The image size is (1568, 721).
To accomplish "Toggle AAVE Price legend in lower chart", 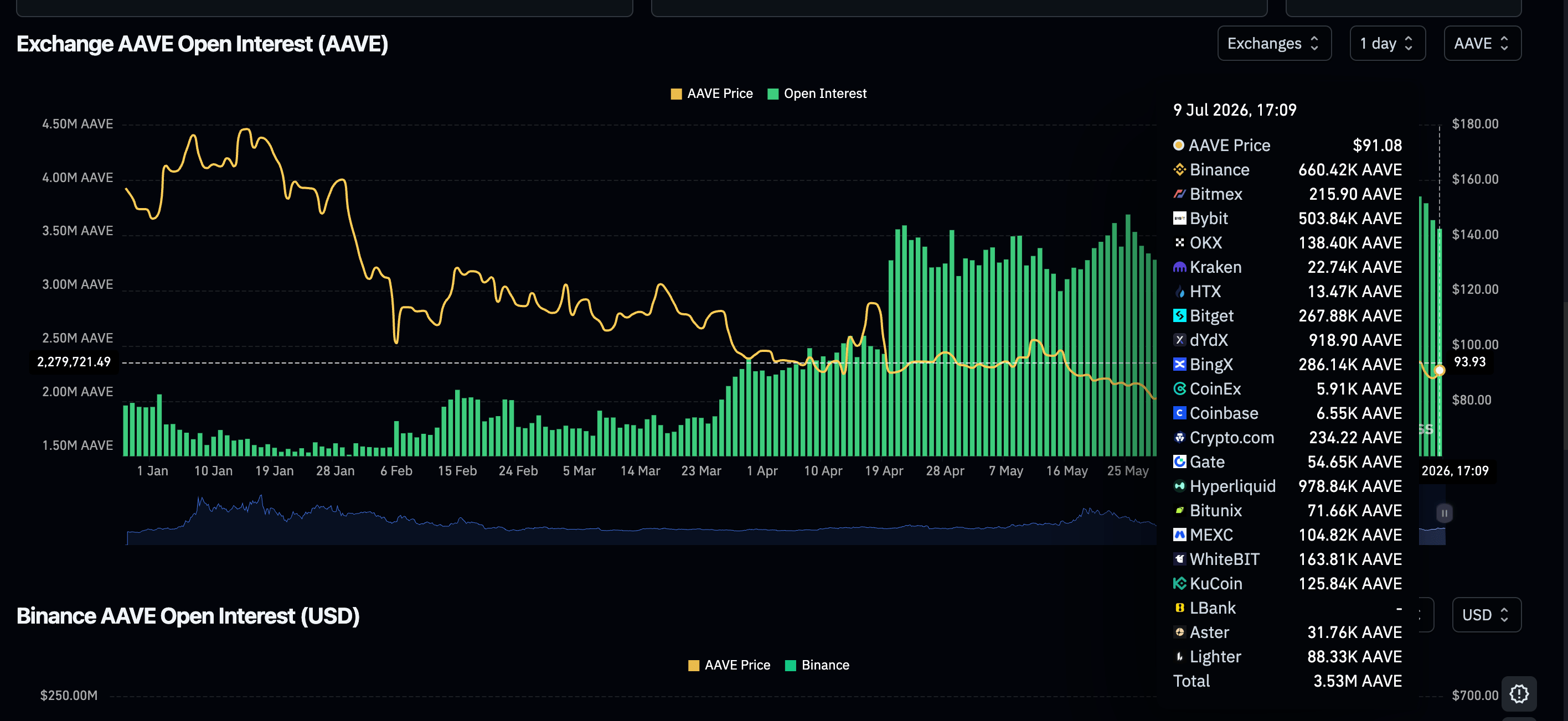I will tap(729, 665).
